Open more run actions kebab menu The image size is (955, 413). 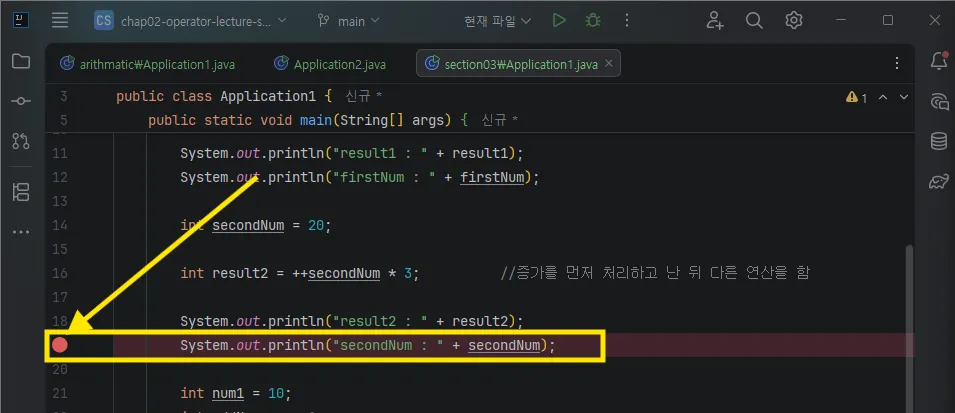point(627,21)
